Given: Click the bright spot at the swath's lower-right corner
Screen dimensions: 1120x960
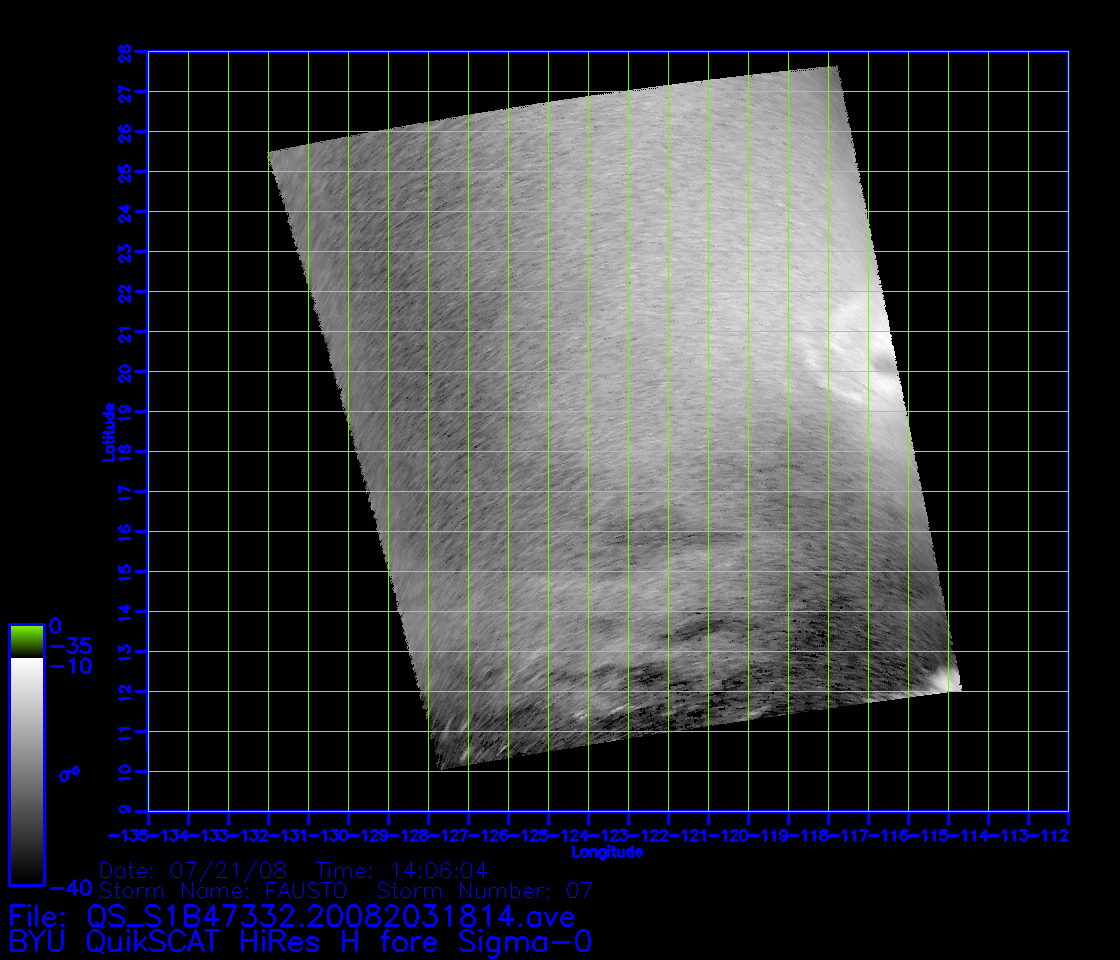Looking at the screenshot, I should 940,681.
